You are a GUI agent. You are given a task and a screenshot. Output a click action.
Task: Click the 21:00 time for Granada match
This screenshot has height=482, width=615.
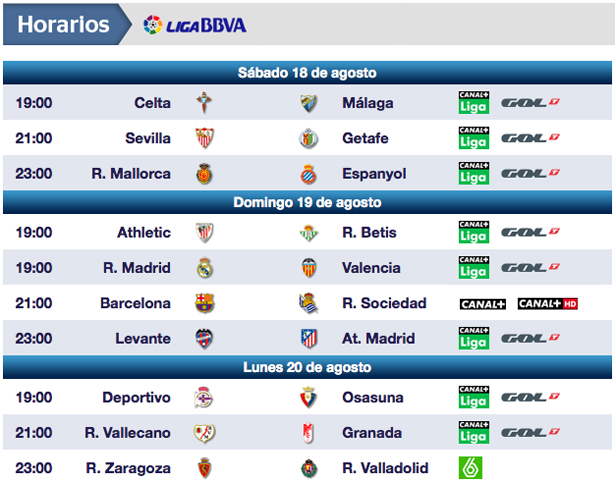pos(34,433)
